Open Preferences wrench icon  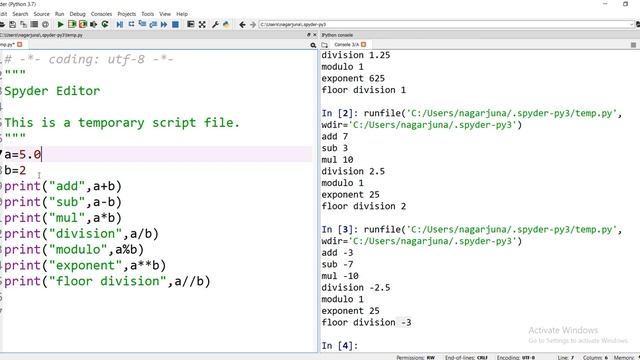[215, 24]
